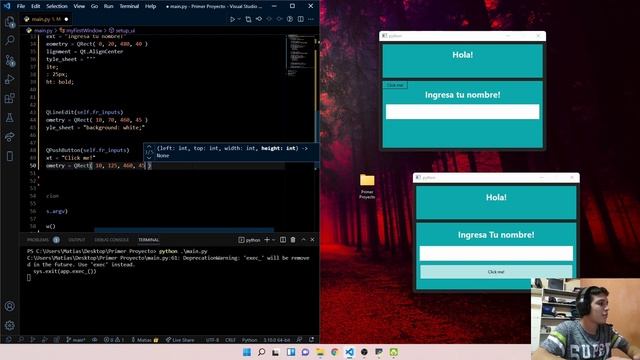Open the Accounts icon in activity bar
Screen dimensions: 640x360
[x=10, y=306]
